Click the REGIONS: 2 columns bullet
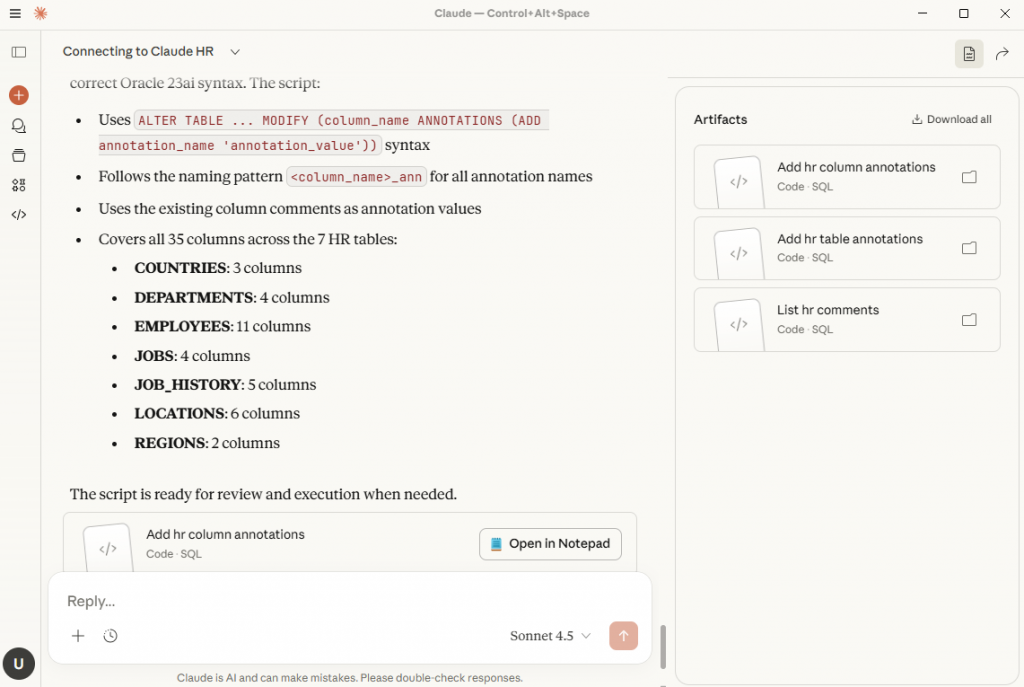 coord(207,443)
